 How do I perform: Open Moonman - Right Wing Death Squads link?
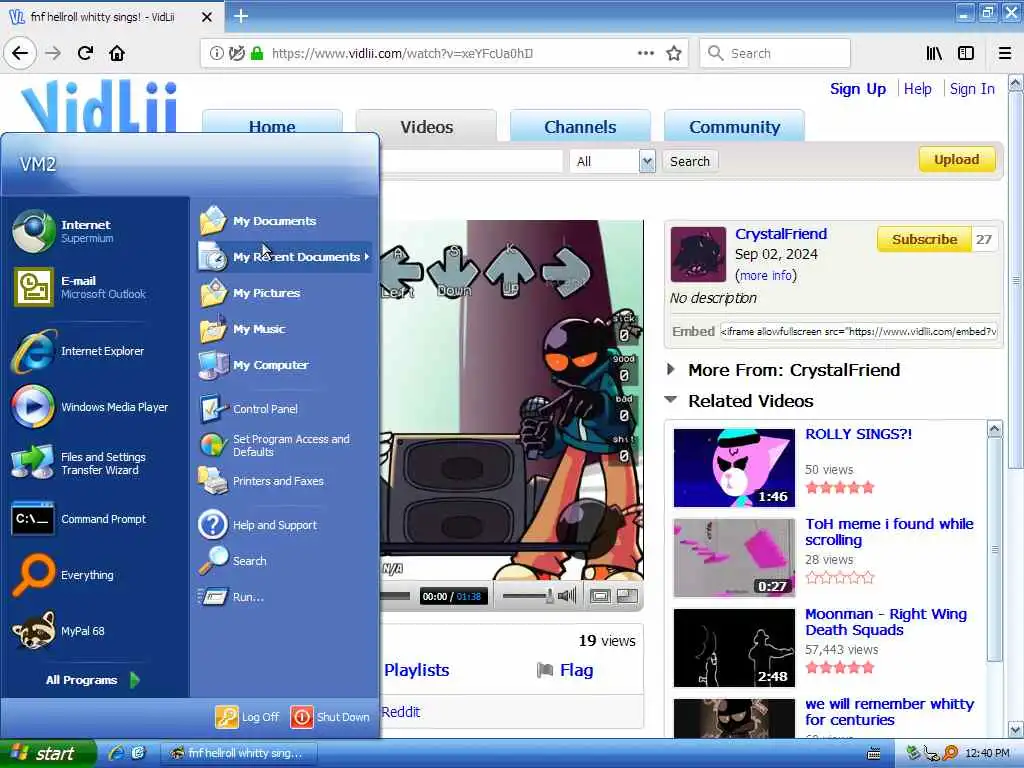tap(886, 622)
